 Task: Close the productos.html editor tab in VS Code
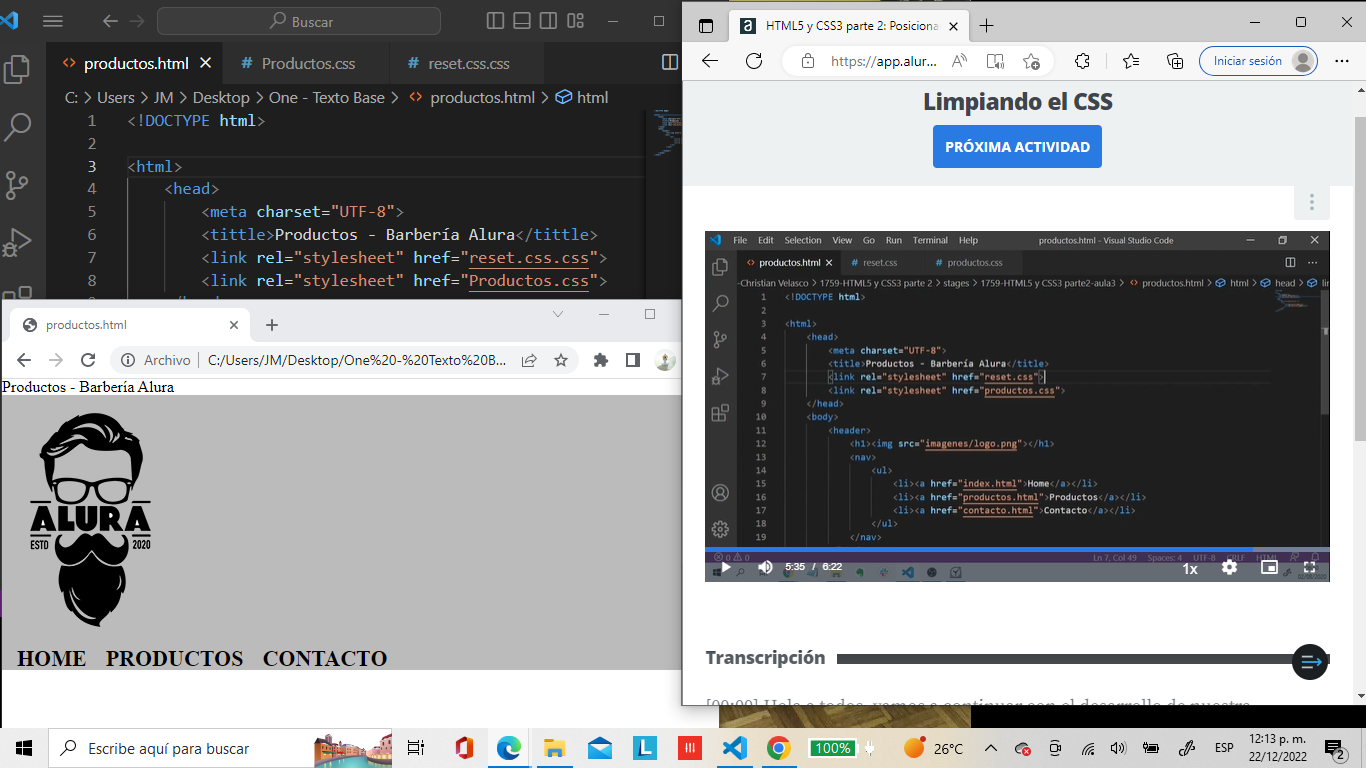(206, 63)
